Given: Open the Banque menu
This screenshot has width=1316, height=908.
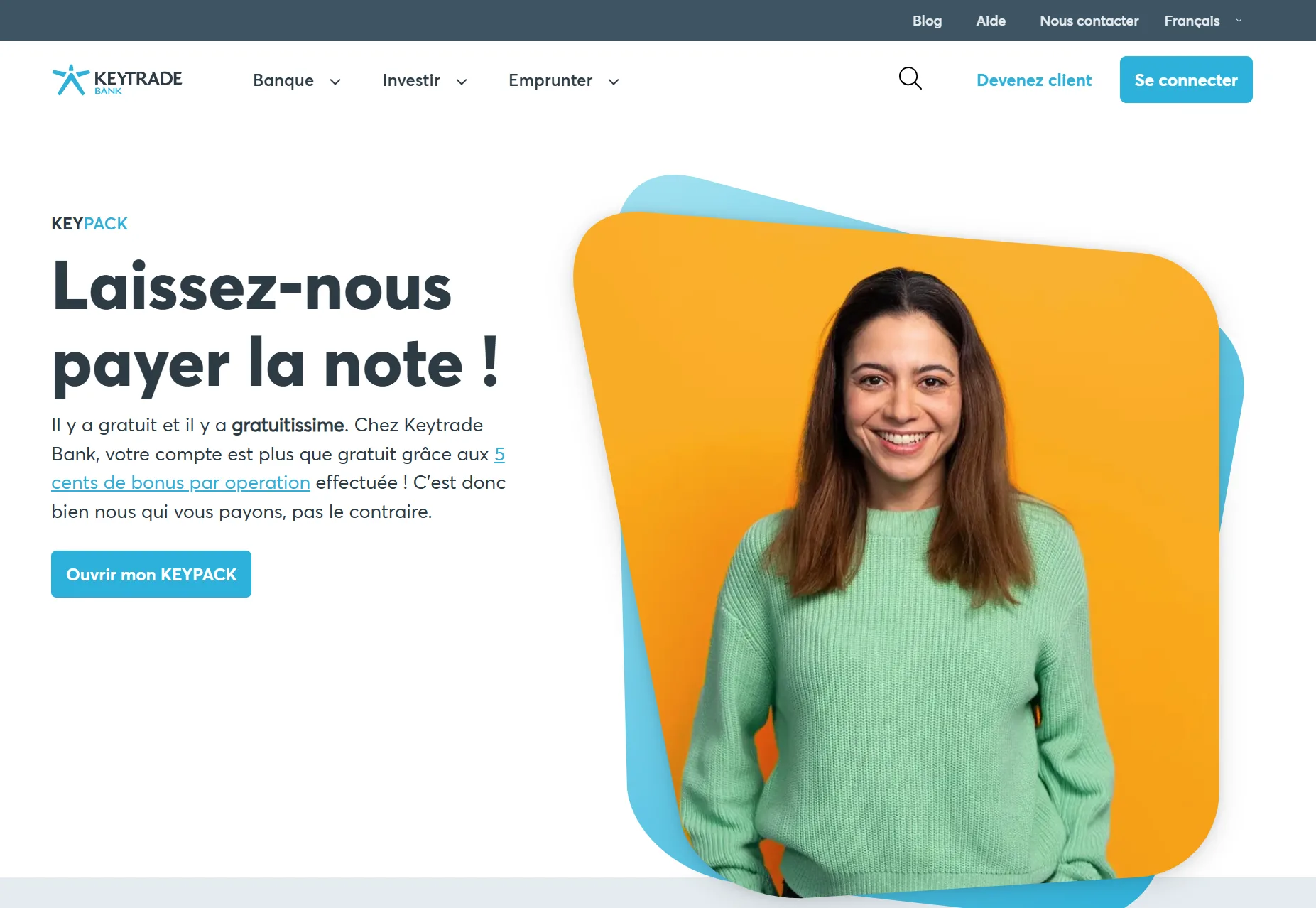Looking at the screenshot, I should [x=283, y=80].
